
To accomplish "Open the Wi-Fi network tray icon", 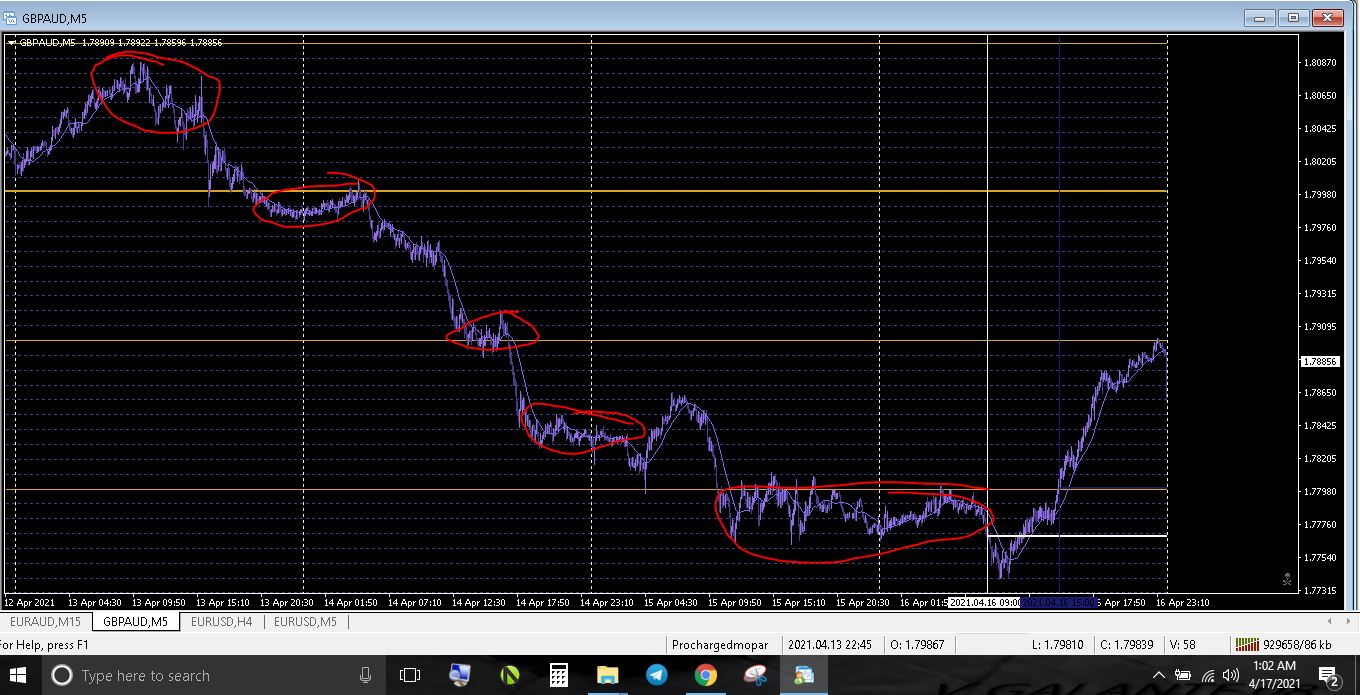I will pyautogui.click(x=1208, y=676).
